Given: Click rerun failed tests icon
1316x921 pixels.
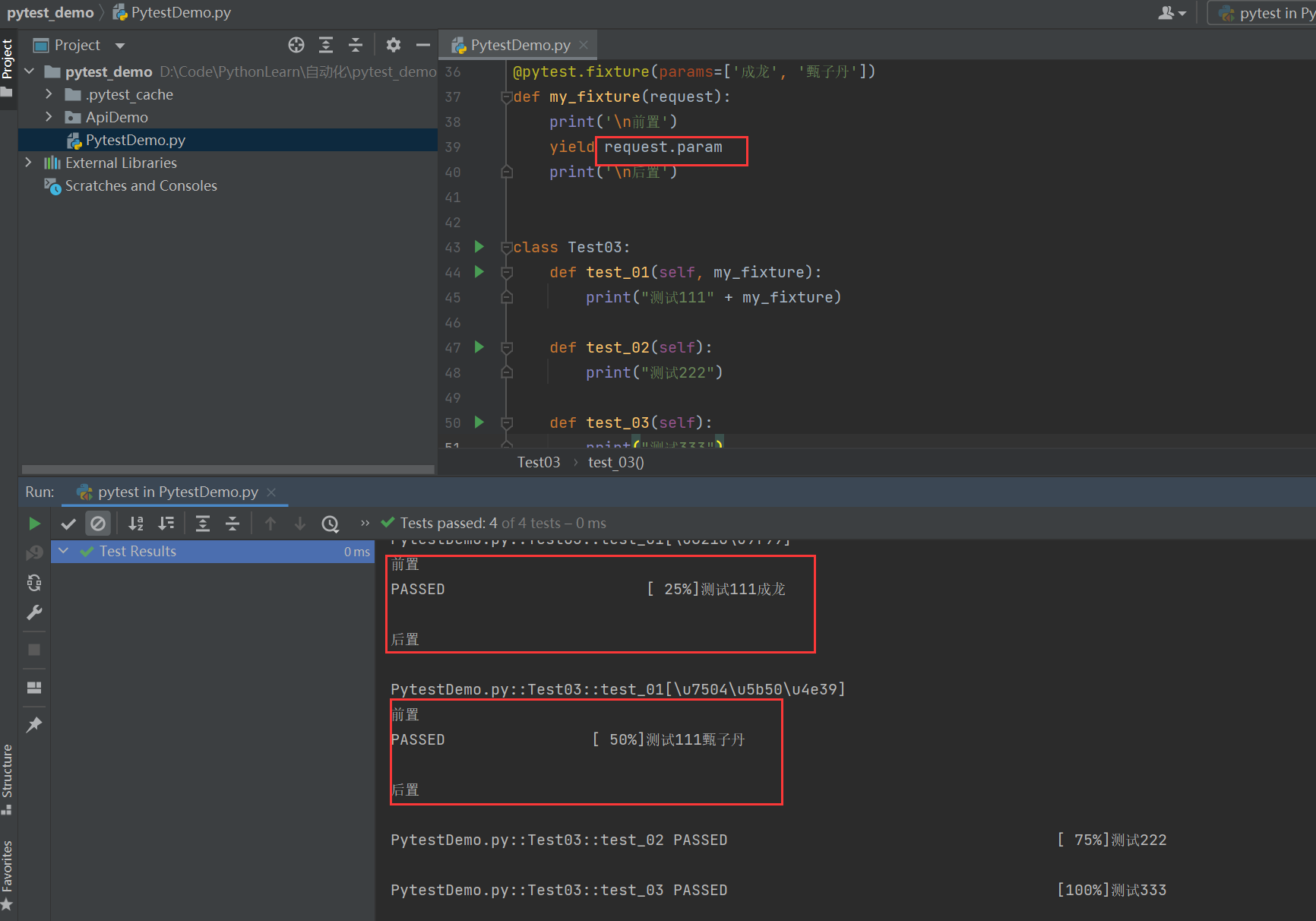Looking at the screenshot, I should 34,552.
